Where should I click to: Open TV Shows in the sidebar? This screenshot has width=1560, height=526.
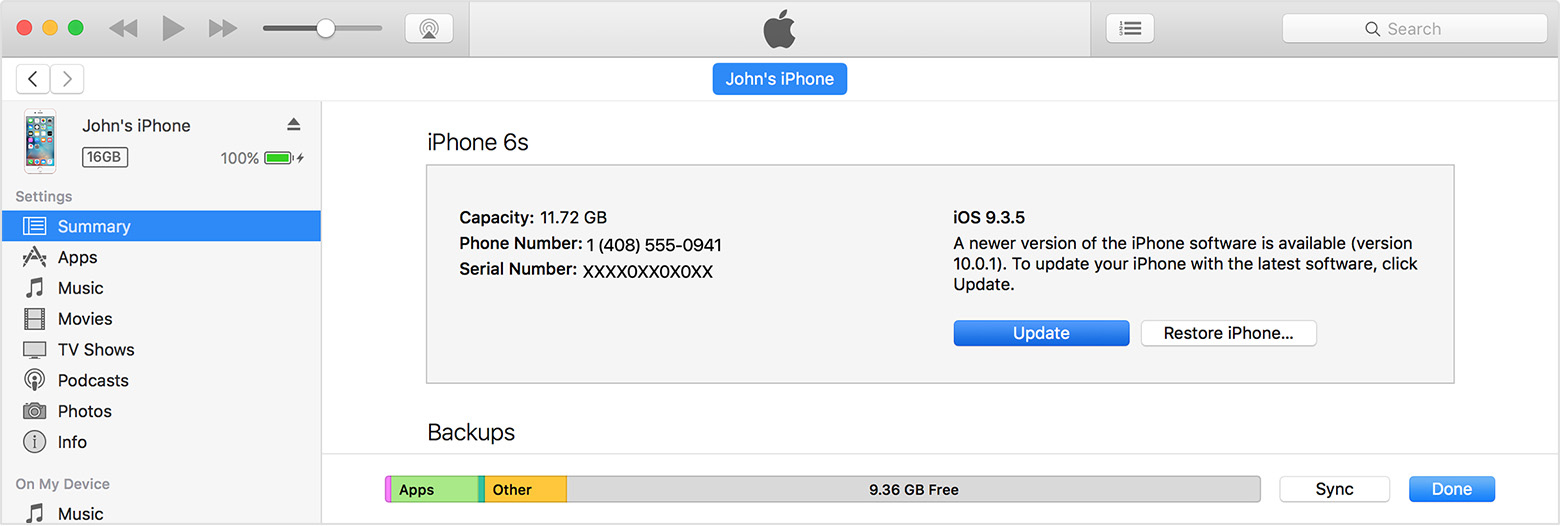pyautogui.click(x=161, y=350)
